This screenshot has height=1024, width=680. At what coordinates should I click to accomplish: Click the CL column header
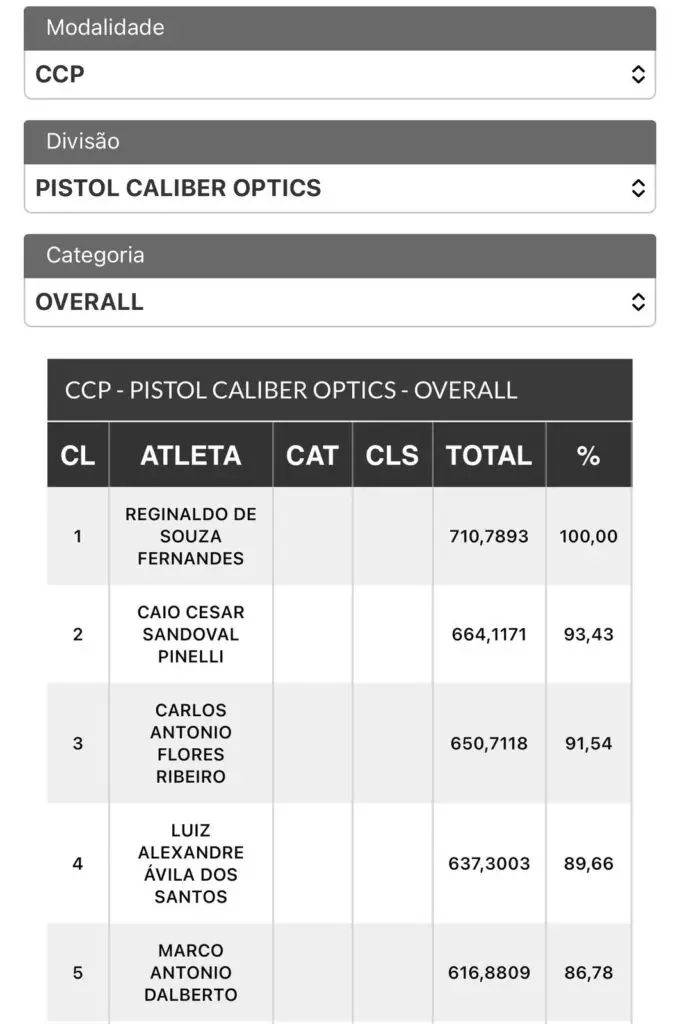78,455
